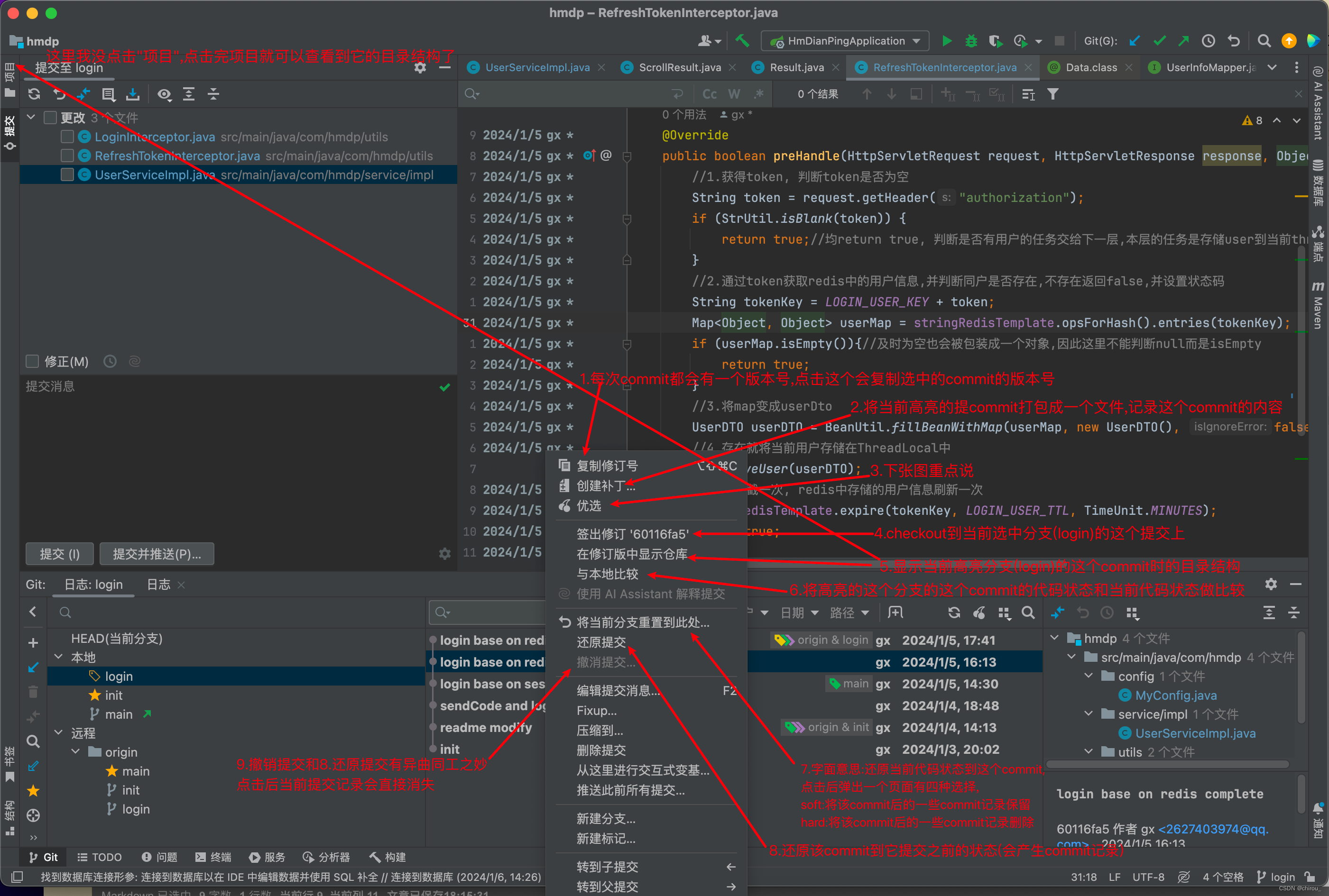Collapse the 更改 changes tree node
Viewport: 1329px width, 896px height.
click(x=31, y=117)
